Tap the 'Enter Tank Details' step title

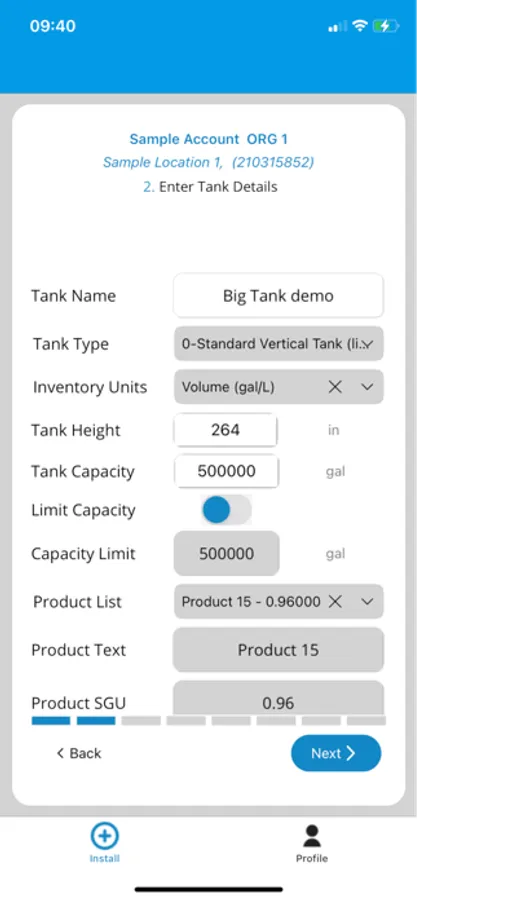pos(218,187)
